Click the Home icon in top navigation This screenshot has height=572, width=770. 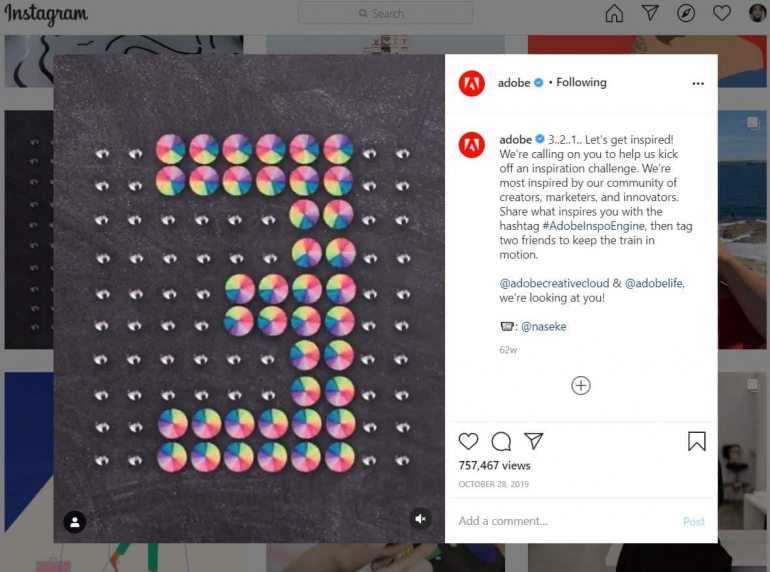614,13
